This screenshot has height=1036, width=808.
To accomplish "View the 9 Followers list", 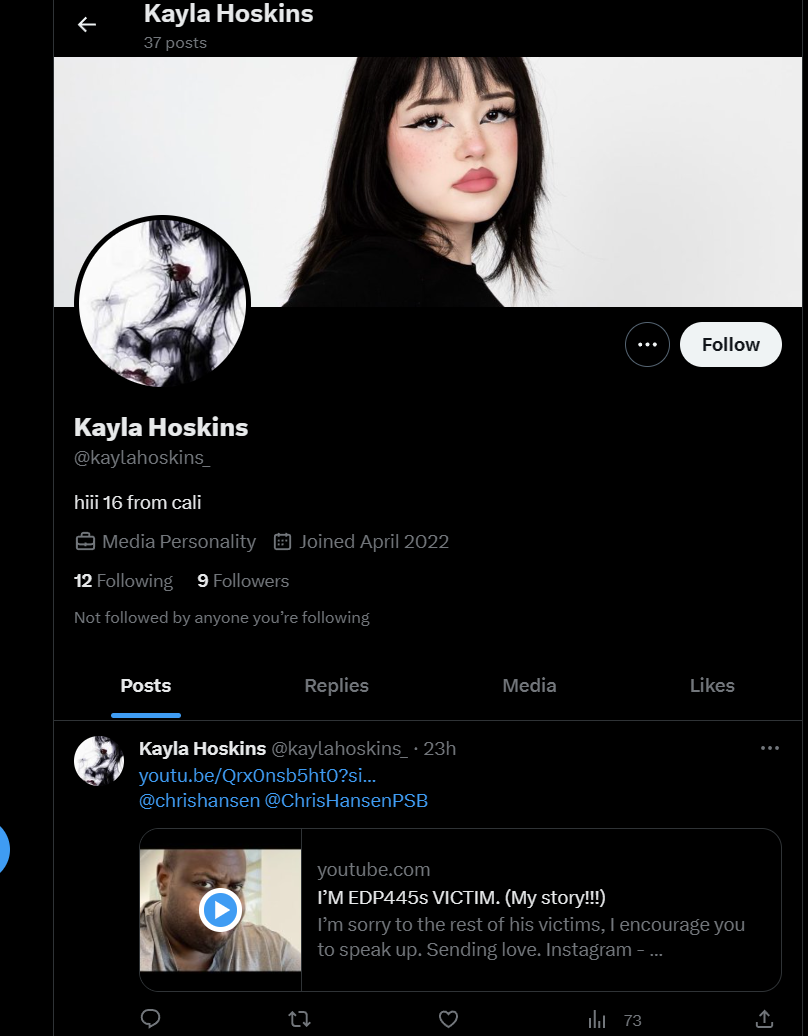I will (x=243, y=581).
